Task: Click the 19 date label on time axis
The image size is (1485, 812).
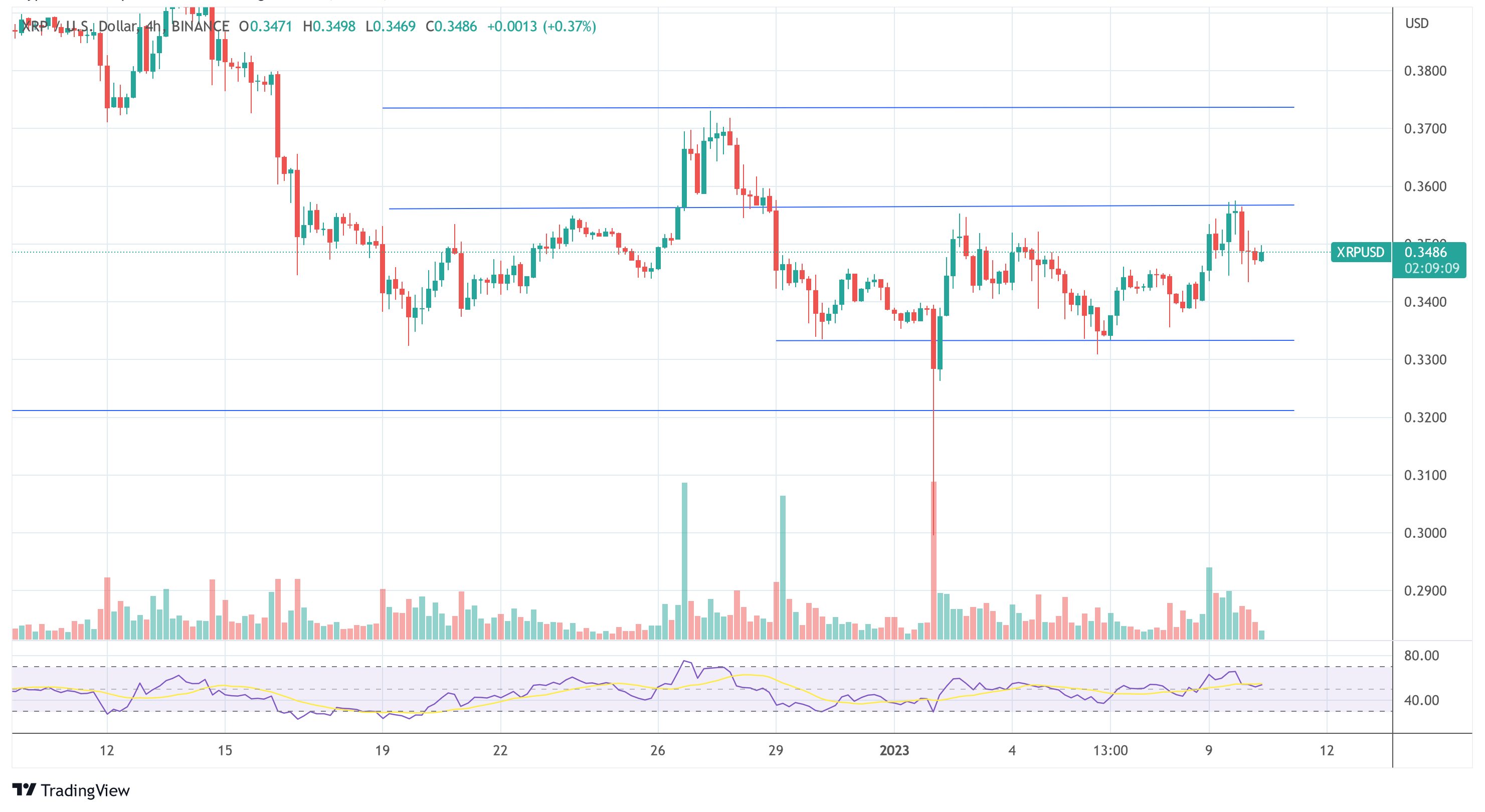Action: (x=382, y=751)
